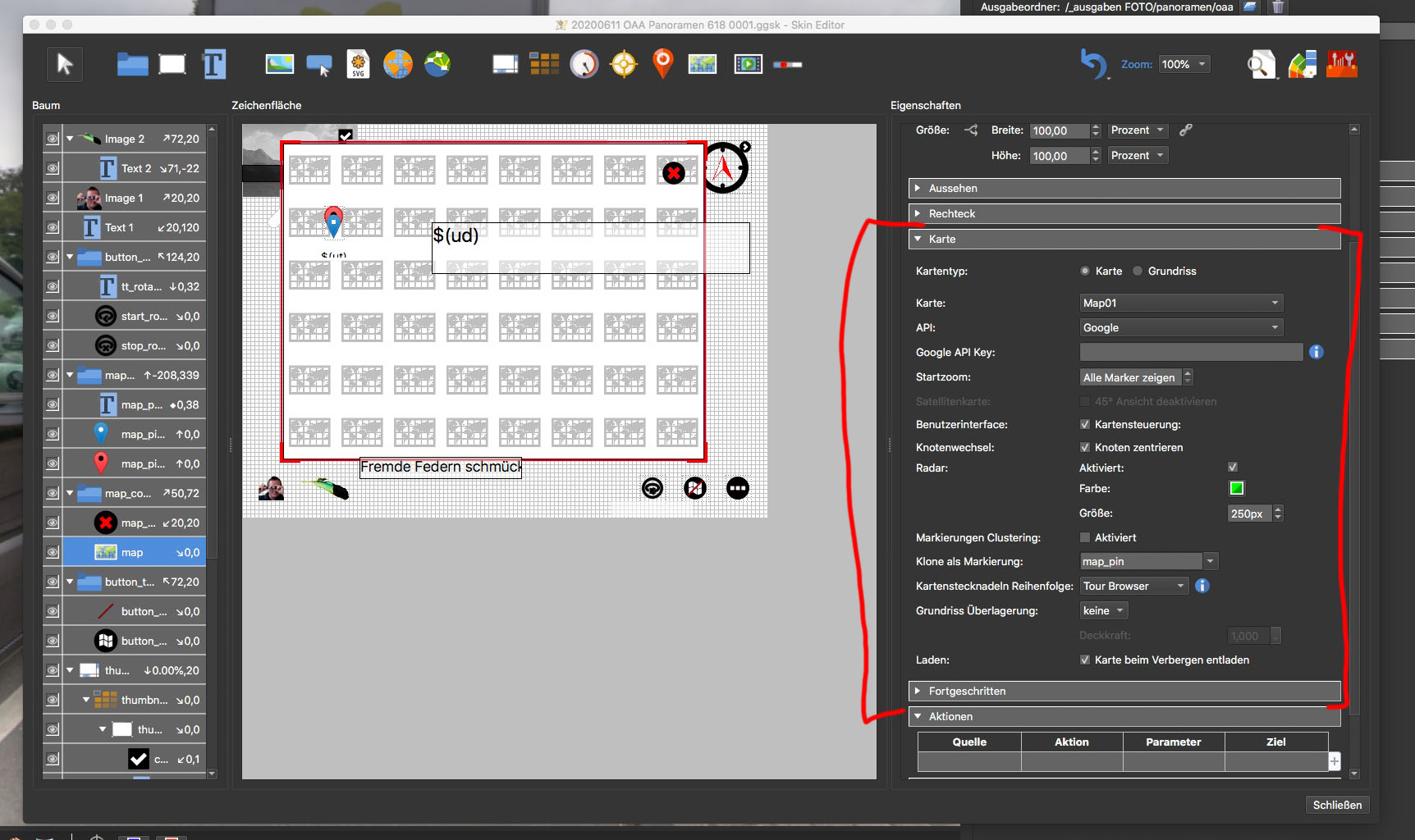Image resolution: width=1415 pixels, height=840 pixels.
Task: Add a container folder element
Action: (x=132, y=64)
